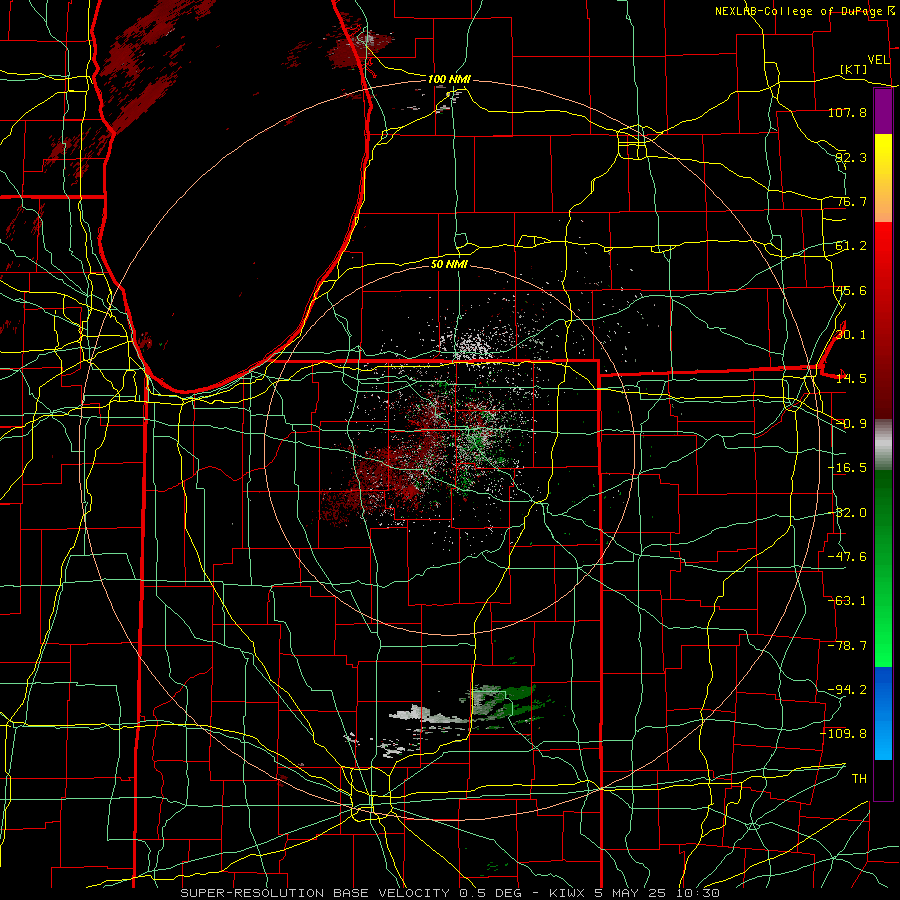Click the 50 NMI range ring label

(449, 264)
